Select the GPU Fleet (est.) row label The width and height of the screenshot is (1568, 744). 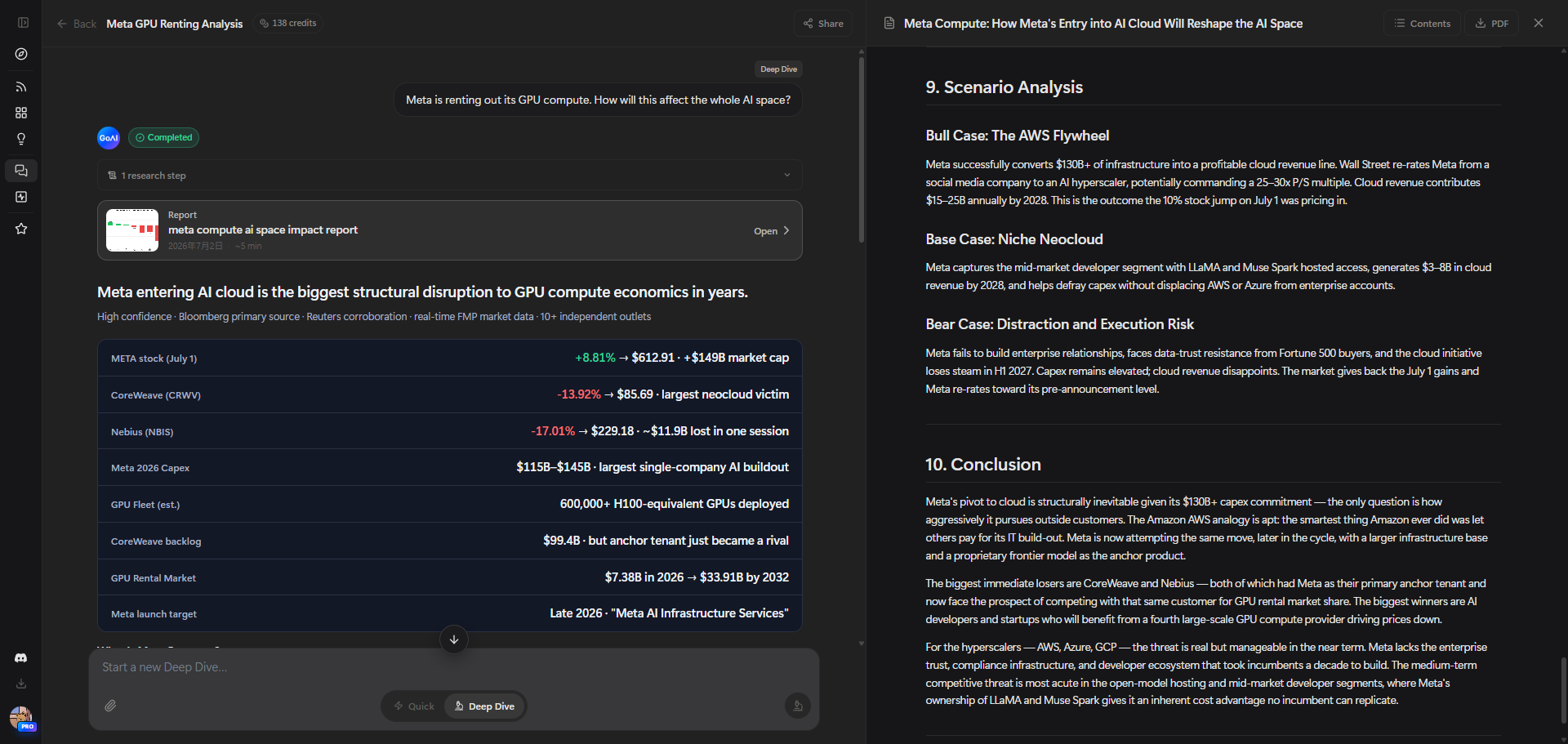click(x=145, y=505)
